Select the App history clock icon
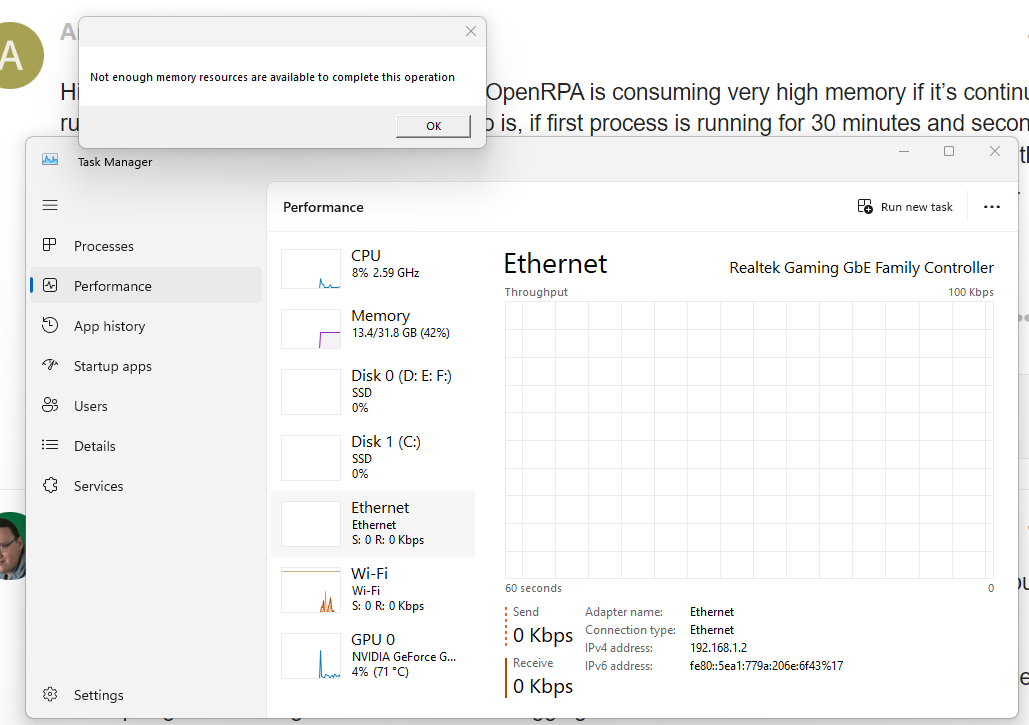 50,326
